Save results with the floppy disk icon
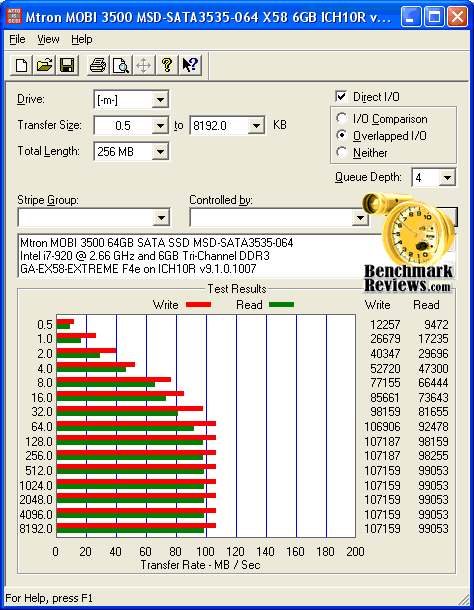The image size is (474, 610). [x=67, y=65]
